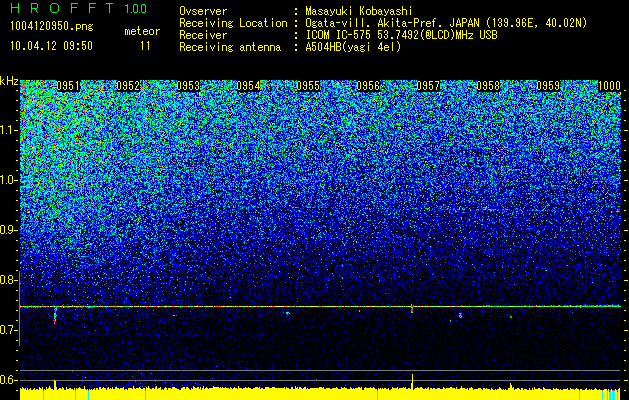Click the meteor echo trace near 0951
This screenshot has width=629, height=400.
55,315
